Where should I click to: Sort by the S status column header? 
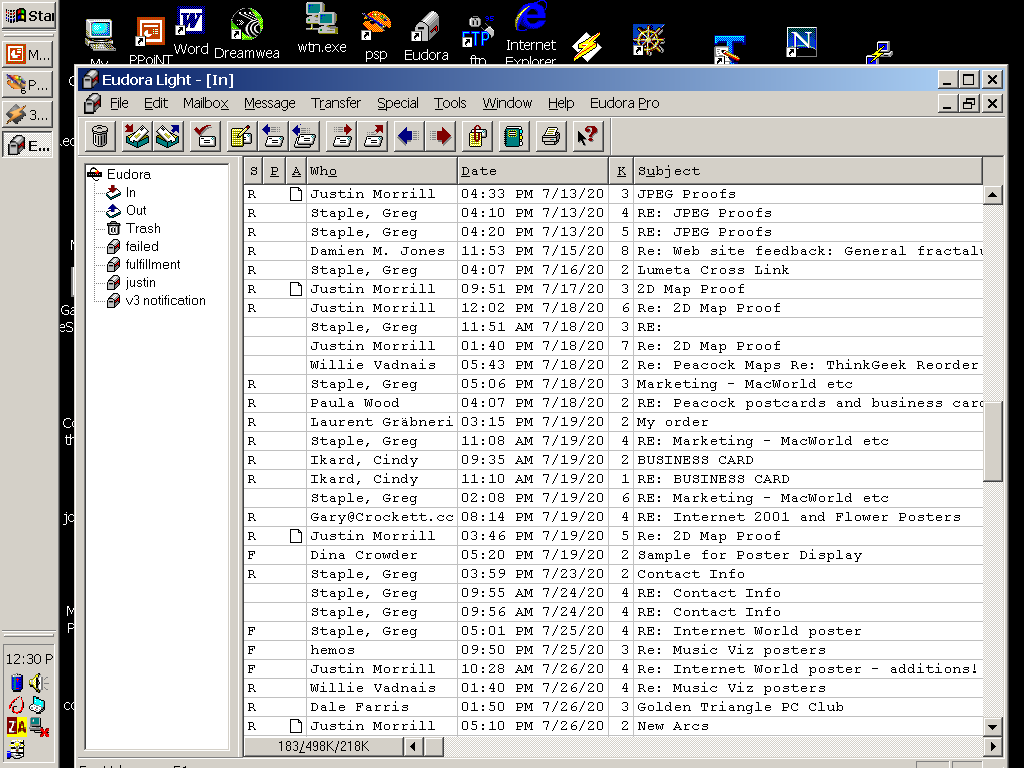coord(253,171)
